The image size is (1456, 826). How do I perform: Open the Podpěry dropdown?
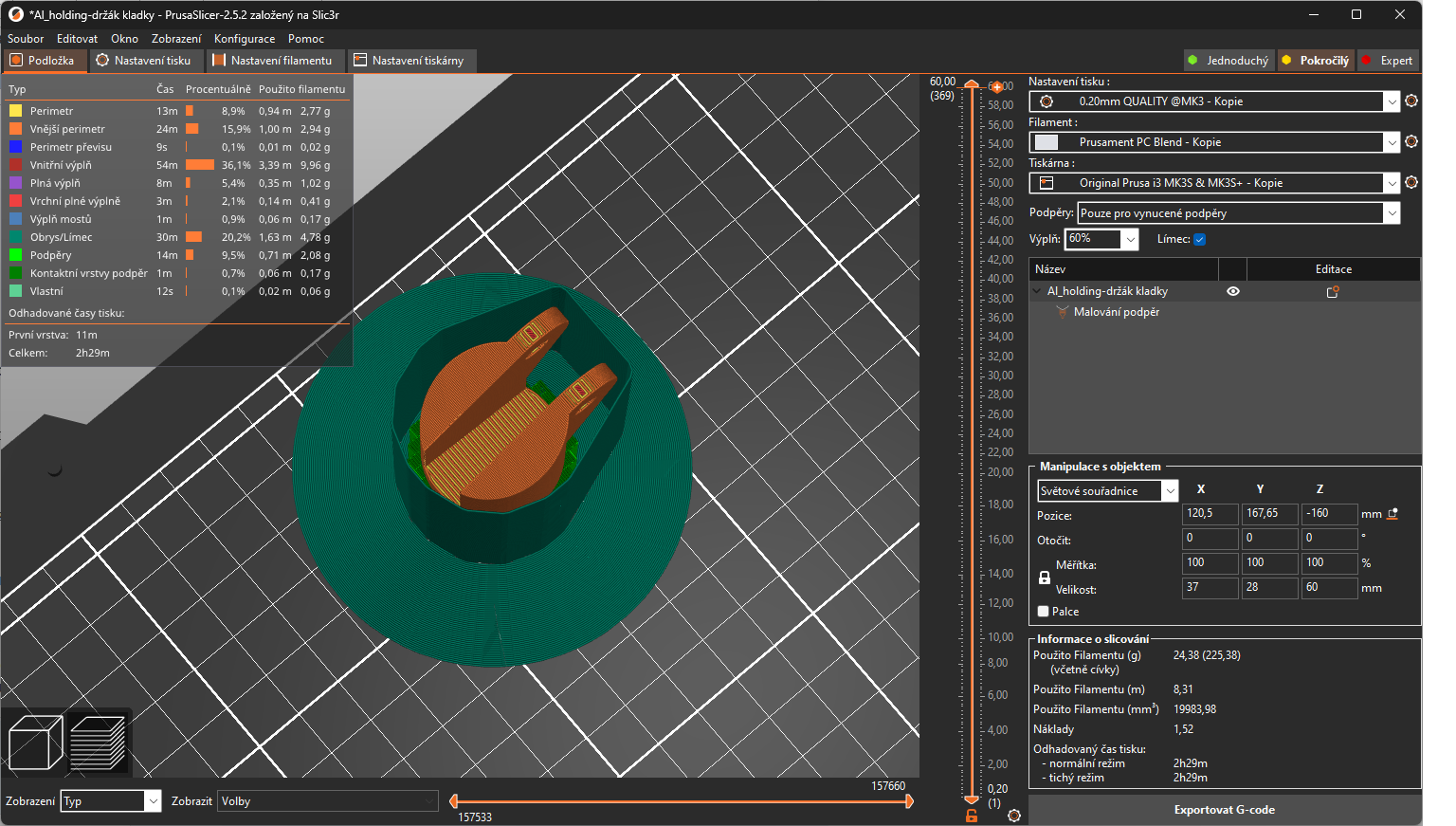click(x=1392, y=213)
